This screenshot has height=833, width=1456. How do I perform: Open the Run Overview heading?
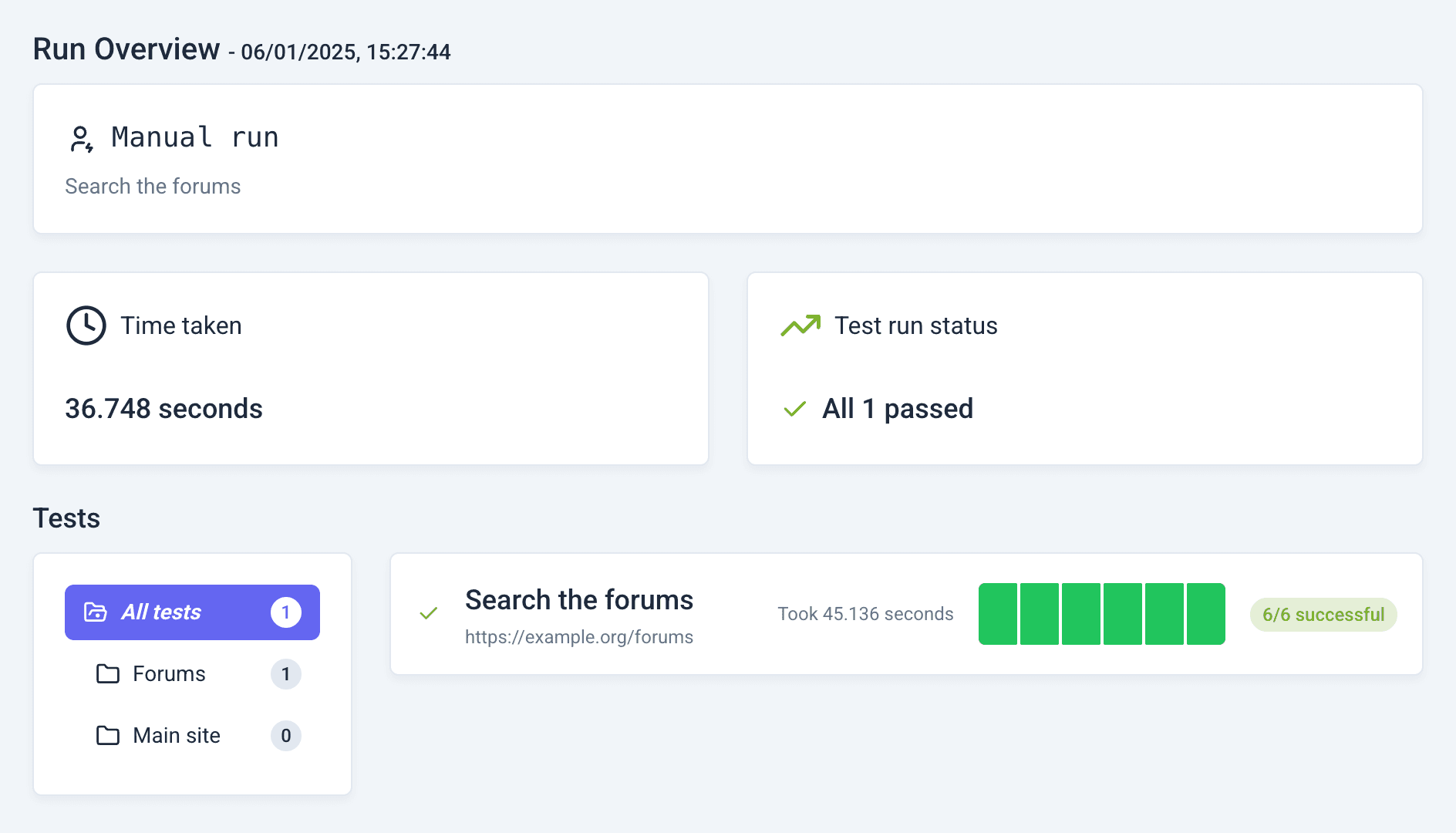point(126,49)
